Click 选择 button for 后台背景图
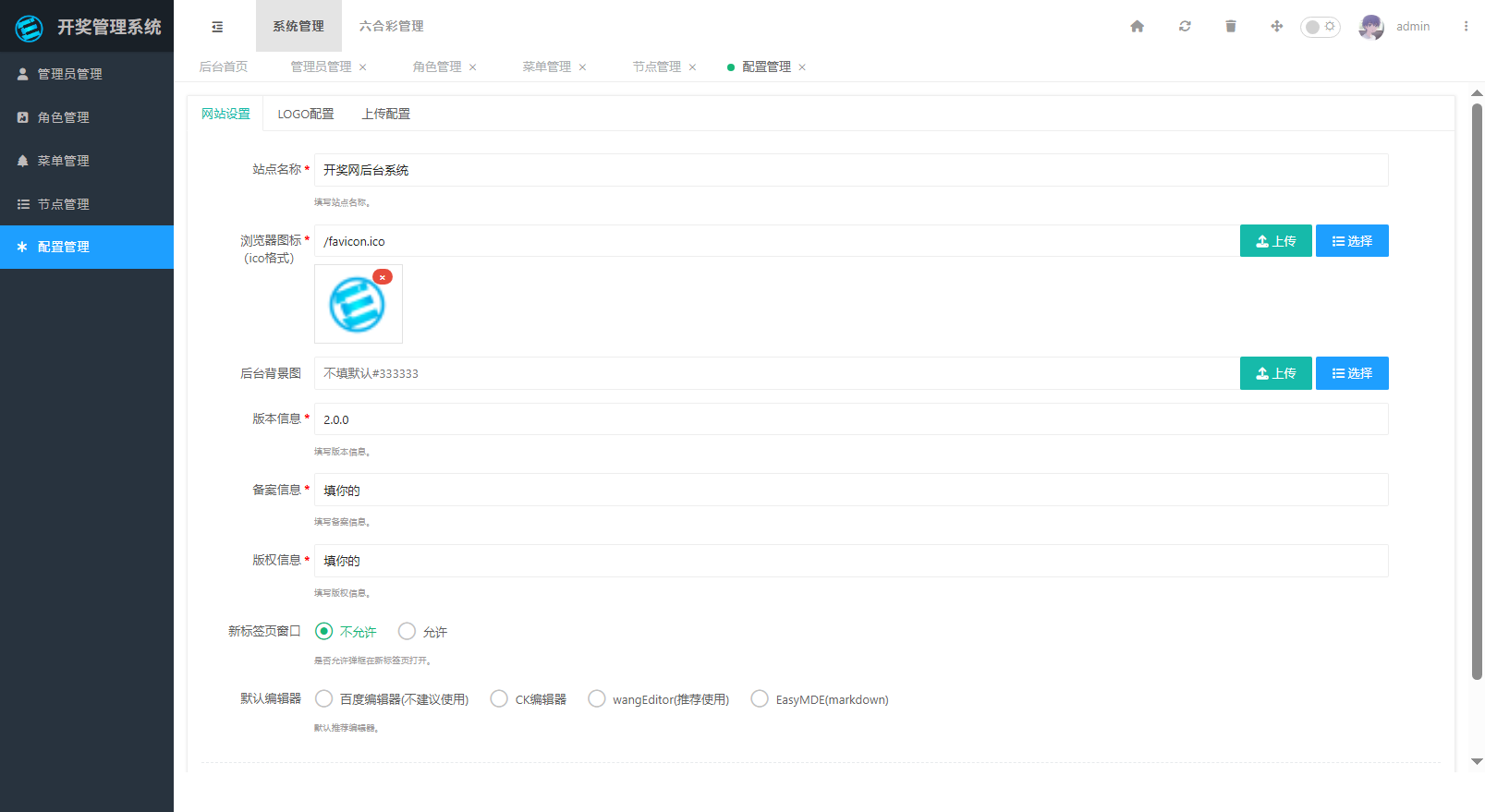The width and height of the screenshot is (1485, 812). (x=1352, y=373)
